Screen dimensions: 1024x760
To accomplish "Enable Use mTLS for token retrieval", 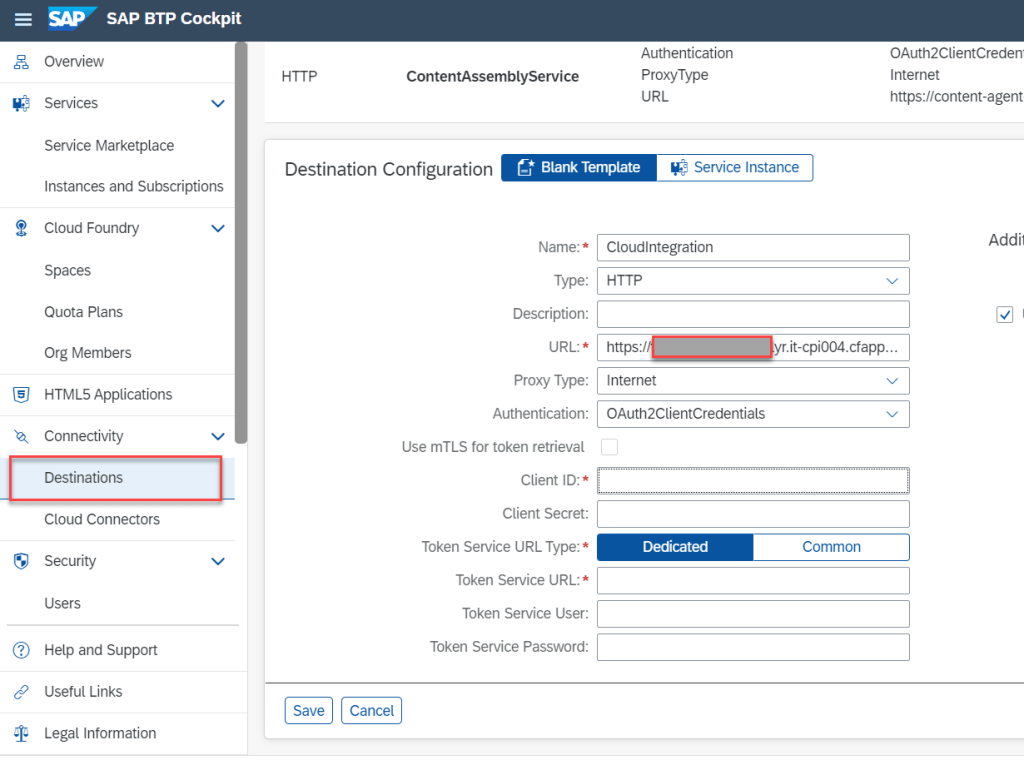I will [609, 447].
